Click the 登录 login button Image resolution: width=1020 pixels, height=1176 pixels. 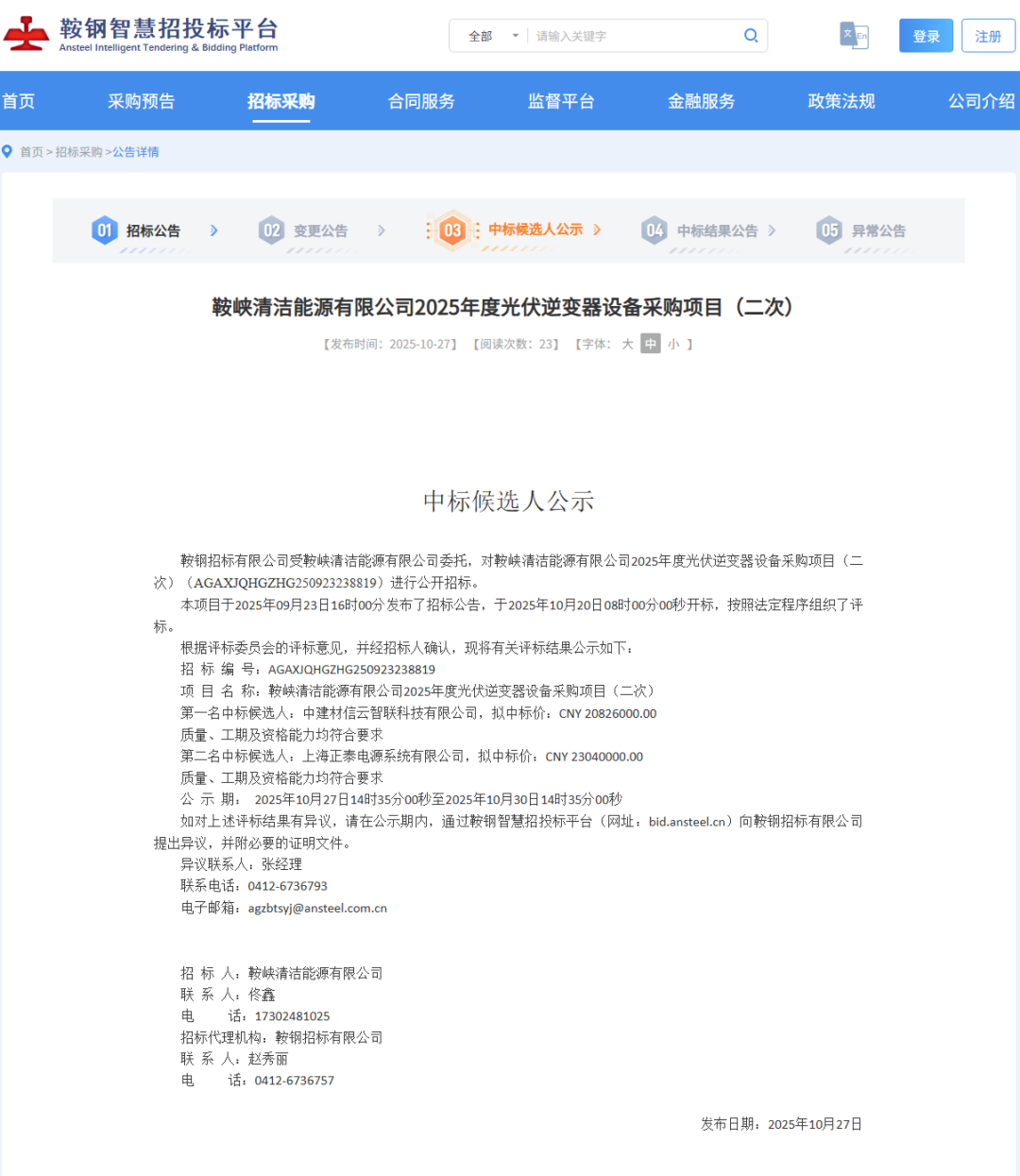tap(926, 36)
